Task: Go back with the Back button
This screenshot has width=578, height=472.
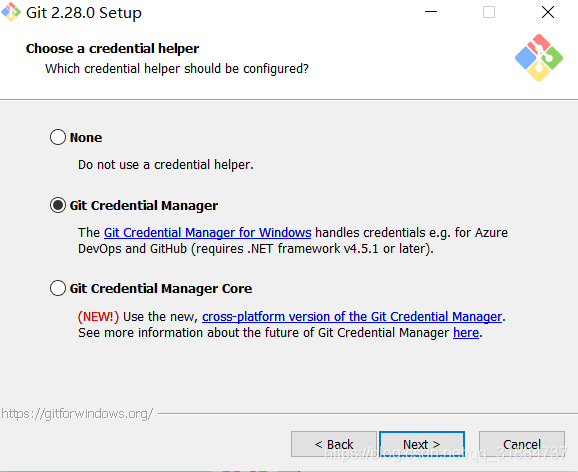Action: coord(334,444)
